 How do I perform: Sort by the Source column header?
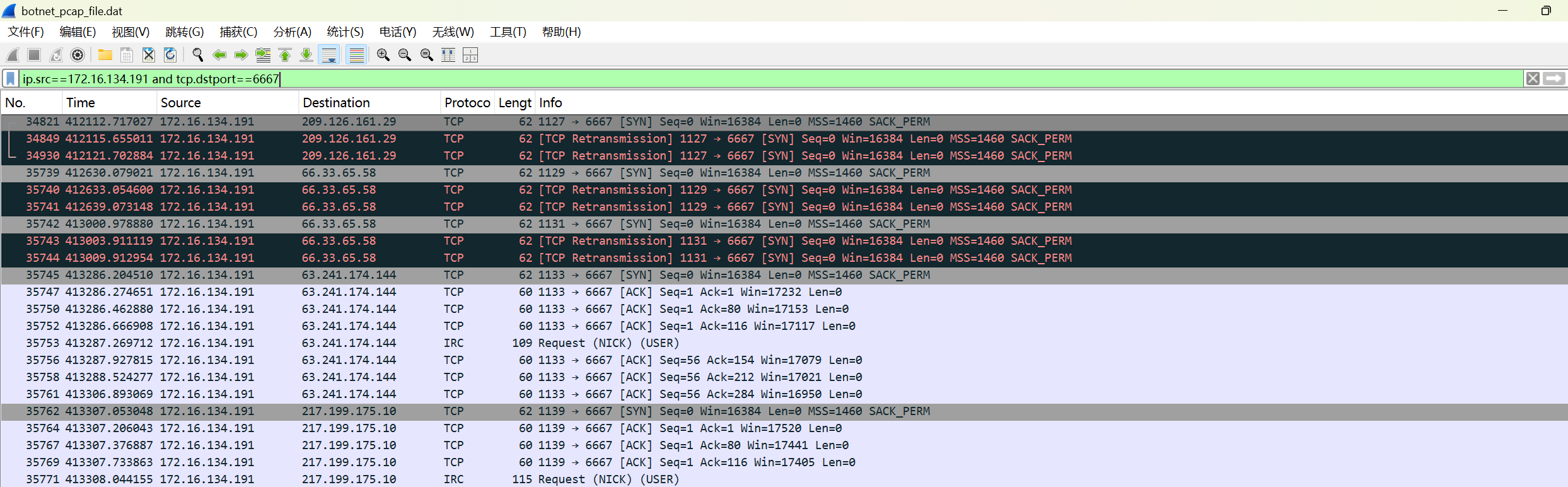[227, 103]
